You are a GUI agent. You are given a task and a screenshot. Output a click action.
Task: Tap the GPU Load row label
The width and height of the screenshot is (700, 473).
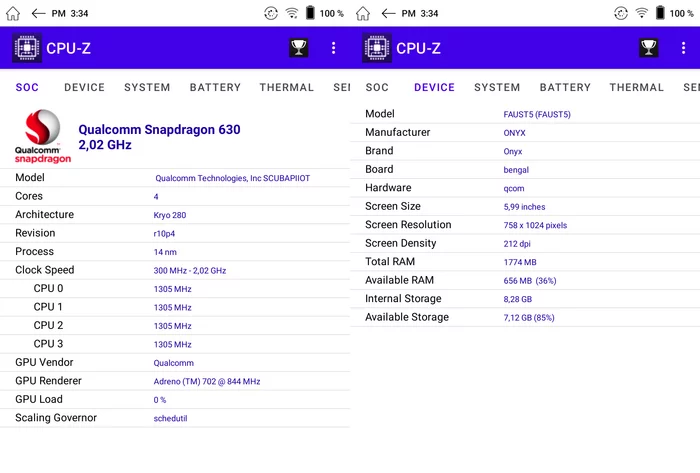pos(39,399)
